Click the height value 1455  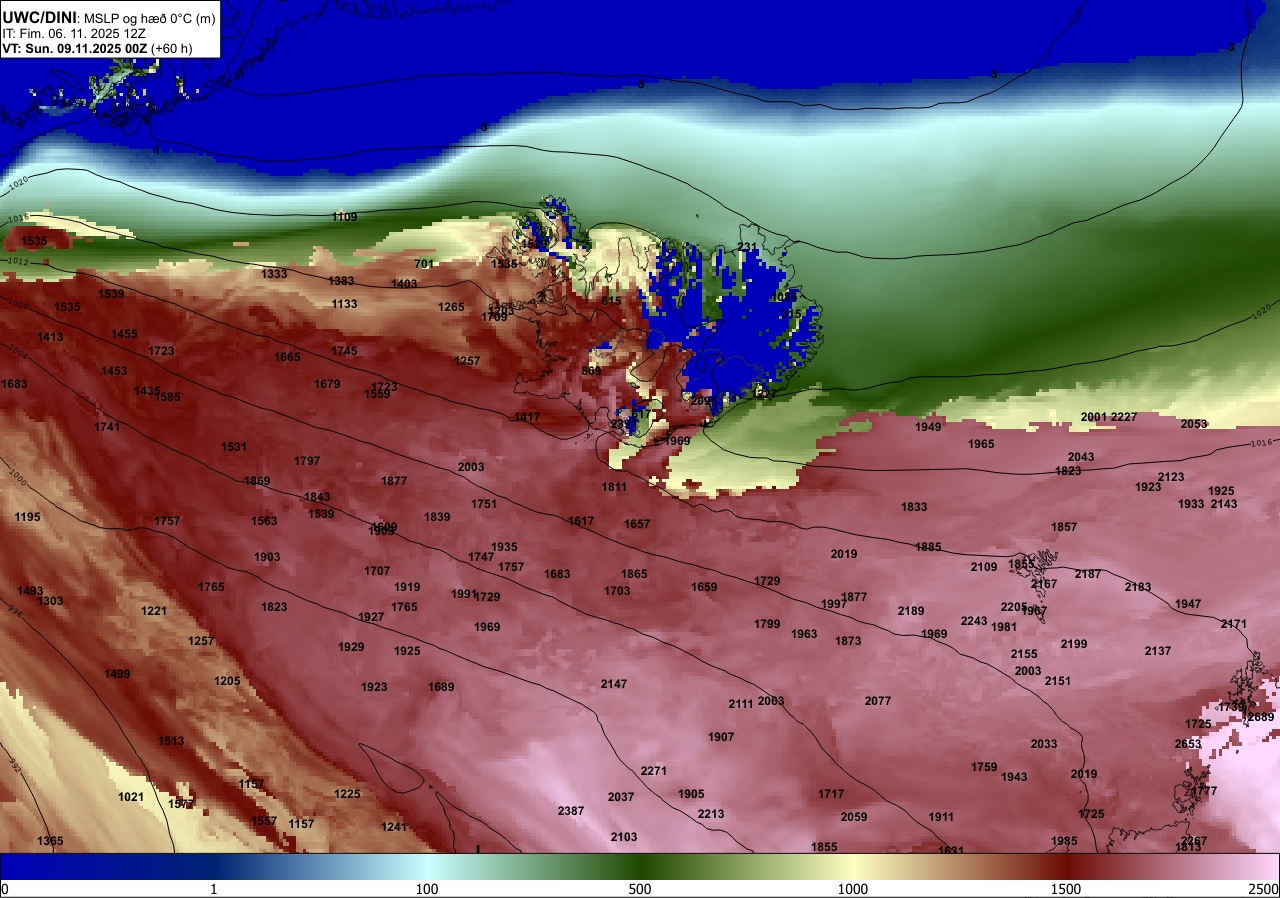point(124,334)
